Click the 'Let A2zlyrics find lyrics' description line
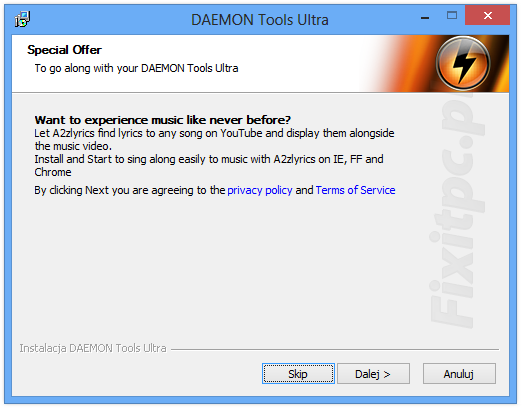 point(214,133)
